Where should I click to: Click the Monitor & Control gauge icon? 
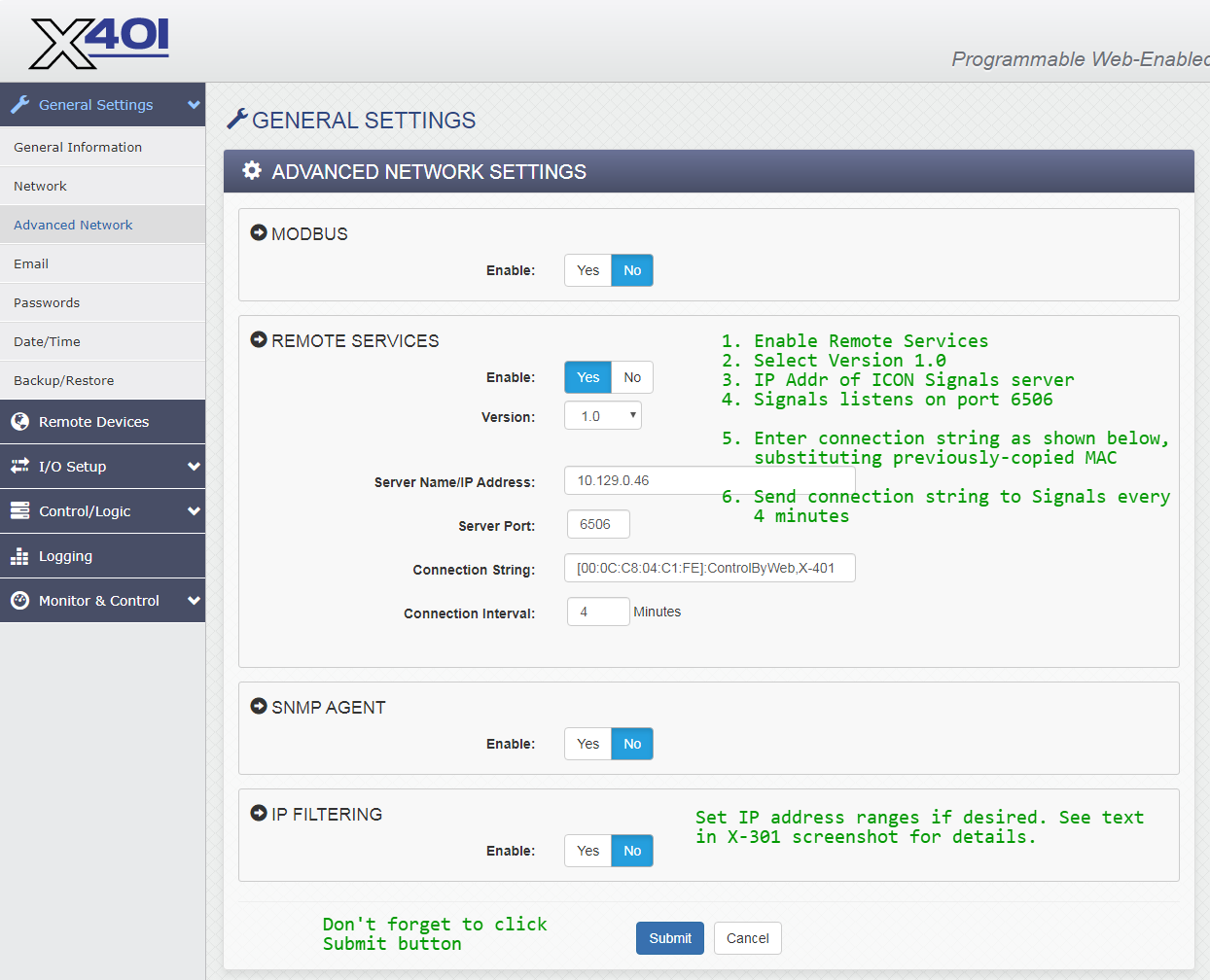(x=19, y=601)
